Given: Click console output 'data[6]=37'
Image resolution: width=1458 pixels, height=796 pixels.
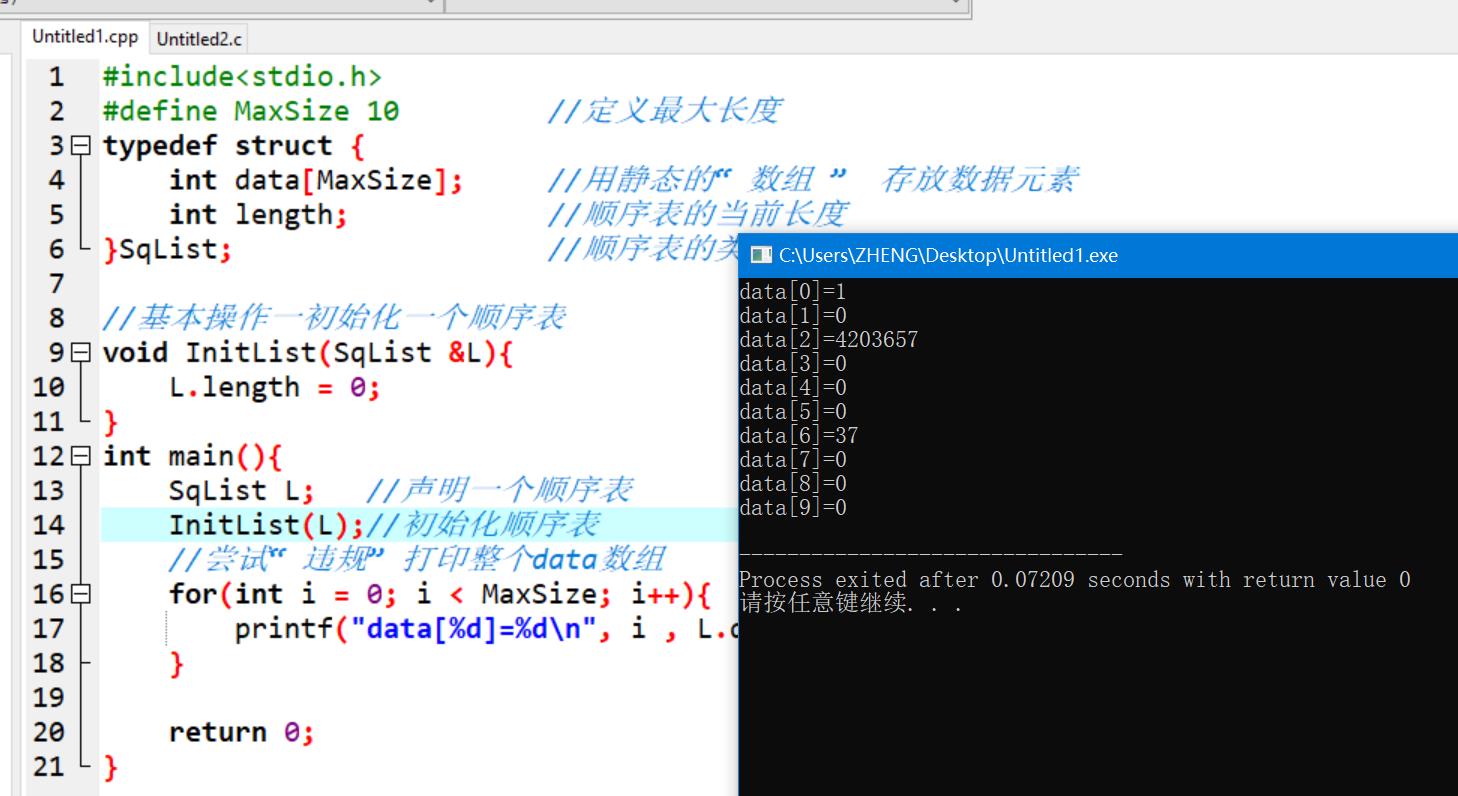Looking at the screenshot, I should [799, 436].
